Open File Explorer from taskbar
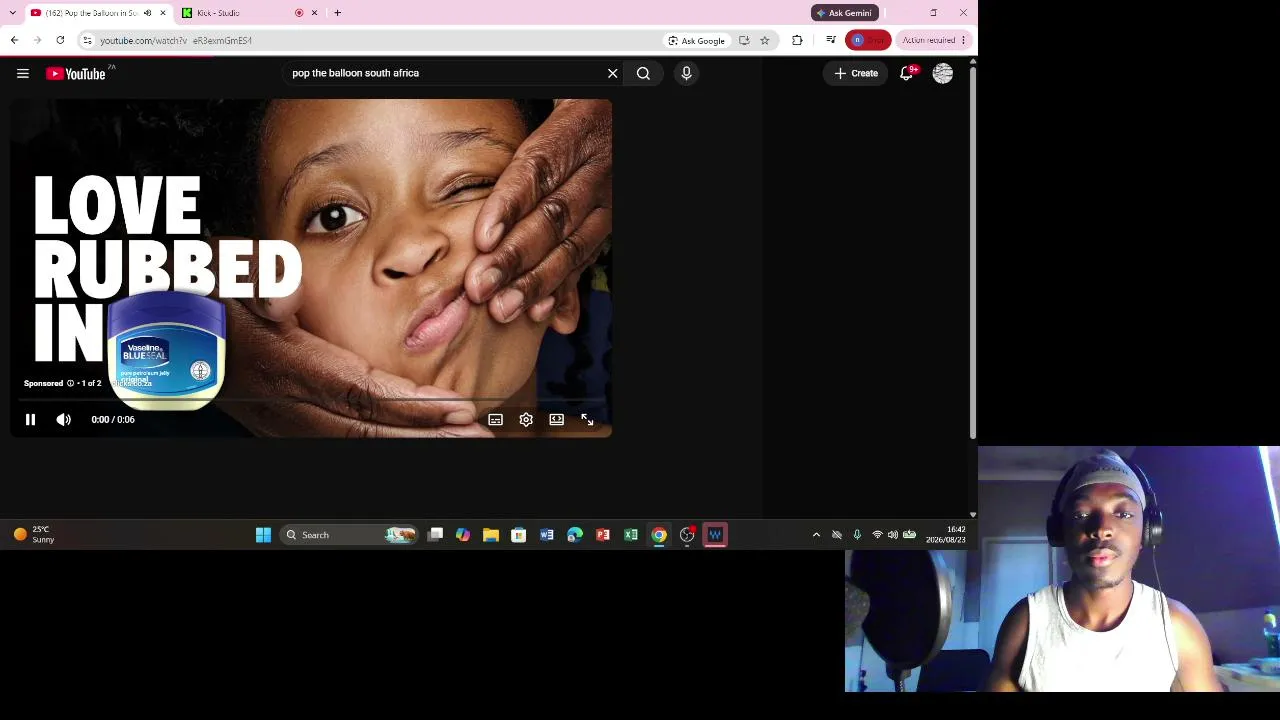The height and width of the screenshot is (720, 1280). click(x=491, y=535)
